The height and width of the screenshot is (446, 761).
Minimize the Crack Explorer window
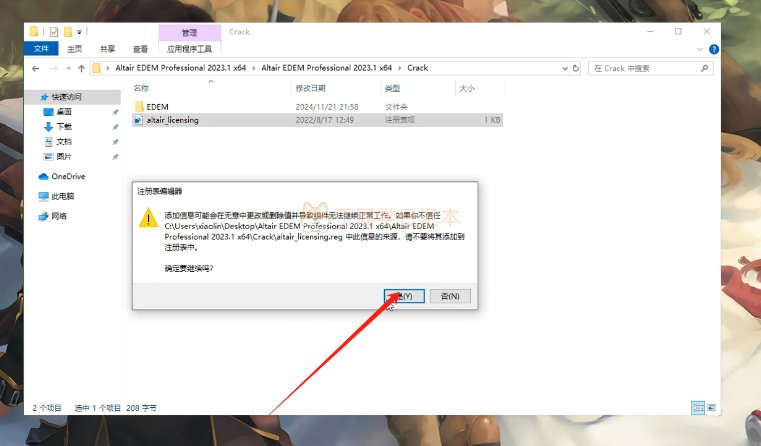click(x=650, y=32)
